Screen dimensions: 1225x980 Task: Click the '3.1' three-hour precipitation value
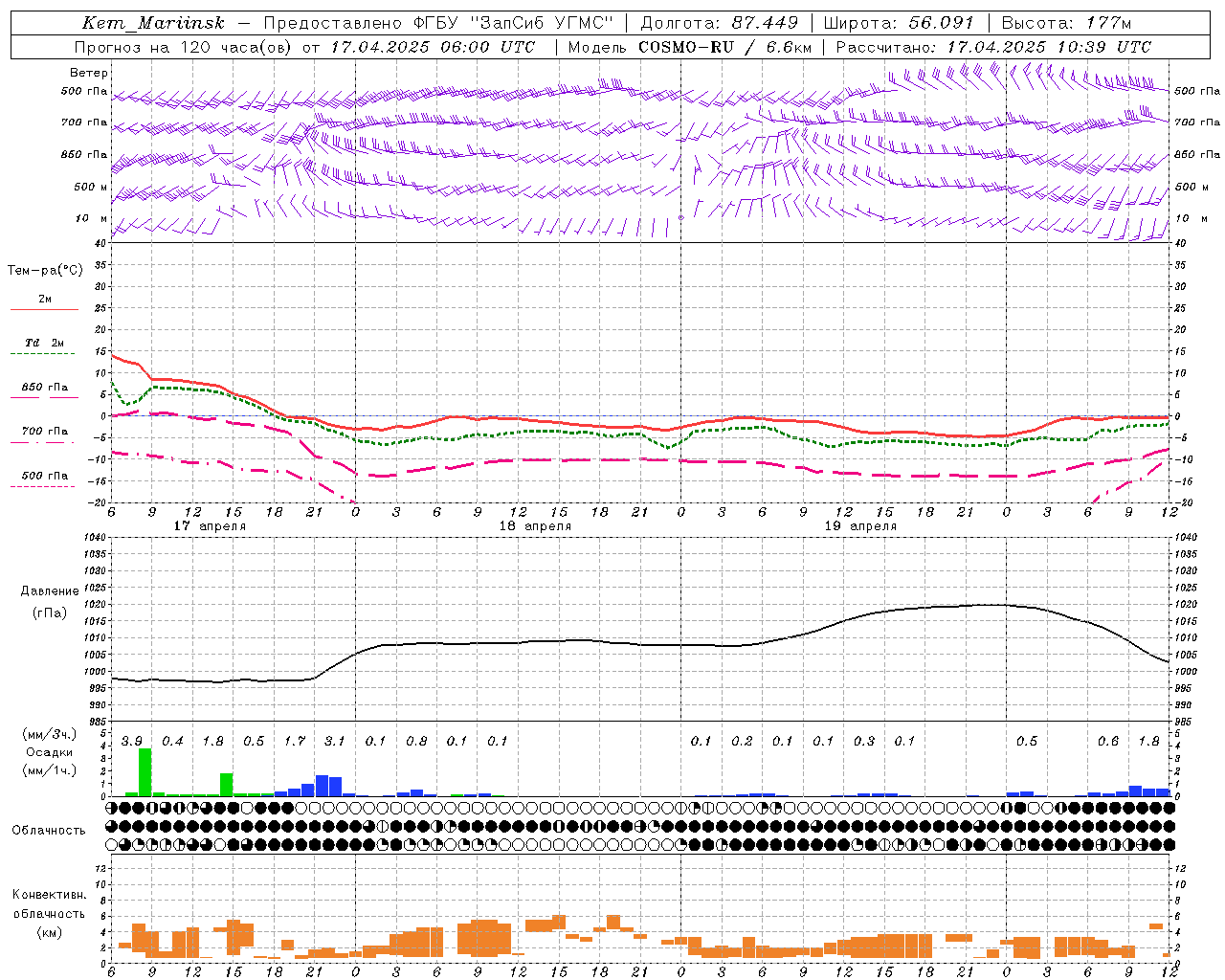pyautogui.click(x=335, y=742)
